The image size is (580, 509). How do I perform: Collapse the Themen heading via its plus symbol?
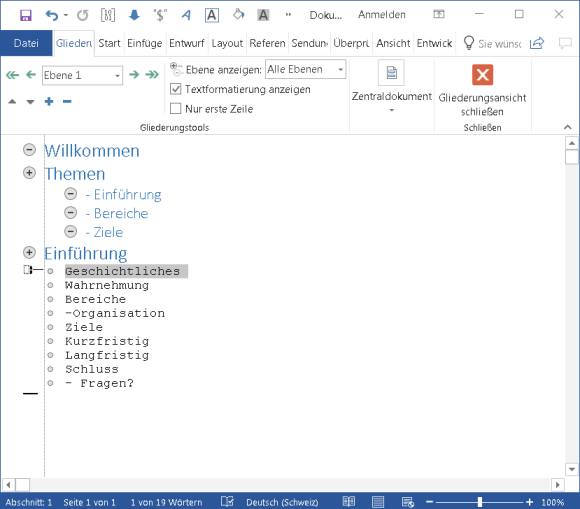point(29,173)
